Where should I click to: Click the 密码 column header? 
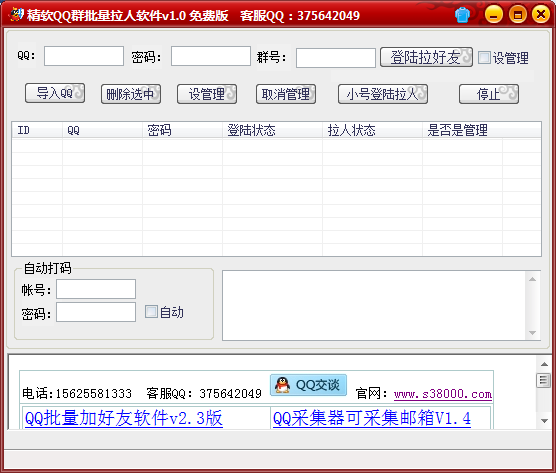click(183, 130)
